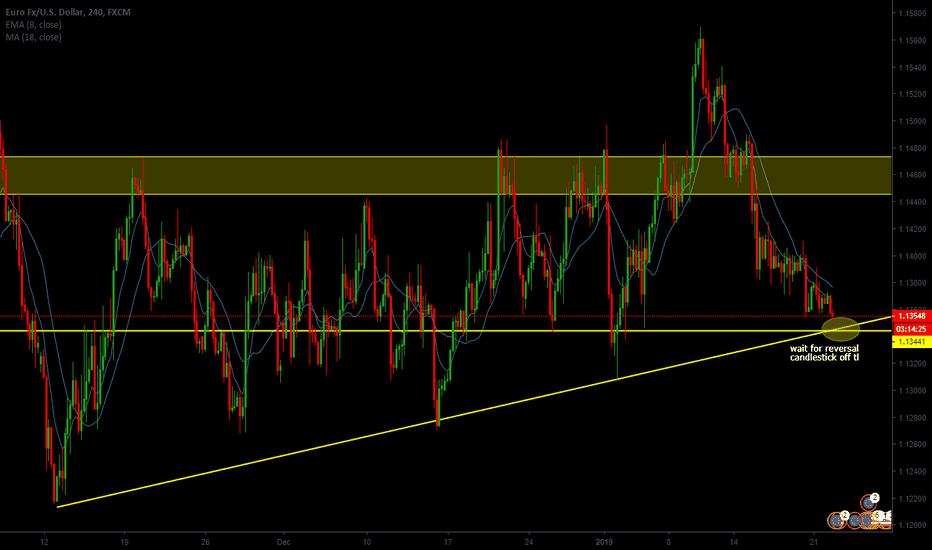The height and width of the screenshot is (550, 932).
Task: Select the yellow ellipse drawing at the trendline intersection
Action: [840, 329]
